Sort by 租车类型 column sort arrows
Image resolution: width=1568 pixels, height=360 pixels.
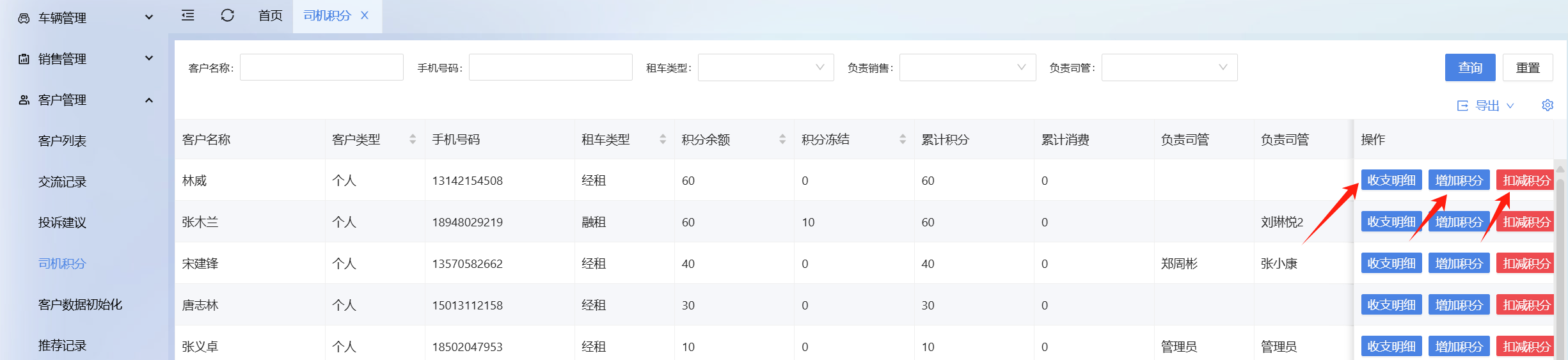pos(663,139)
